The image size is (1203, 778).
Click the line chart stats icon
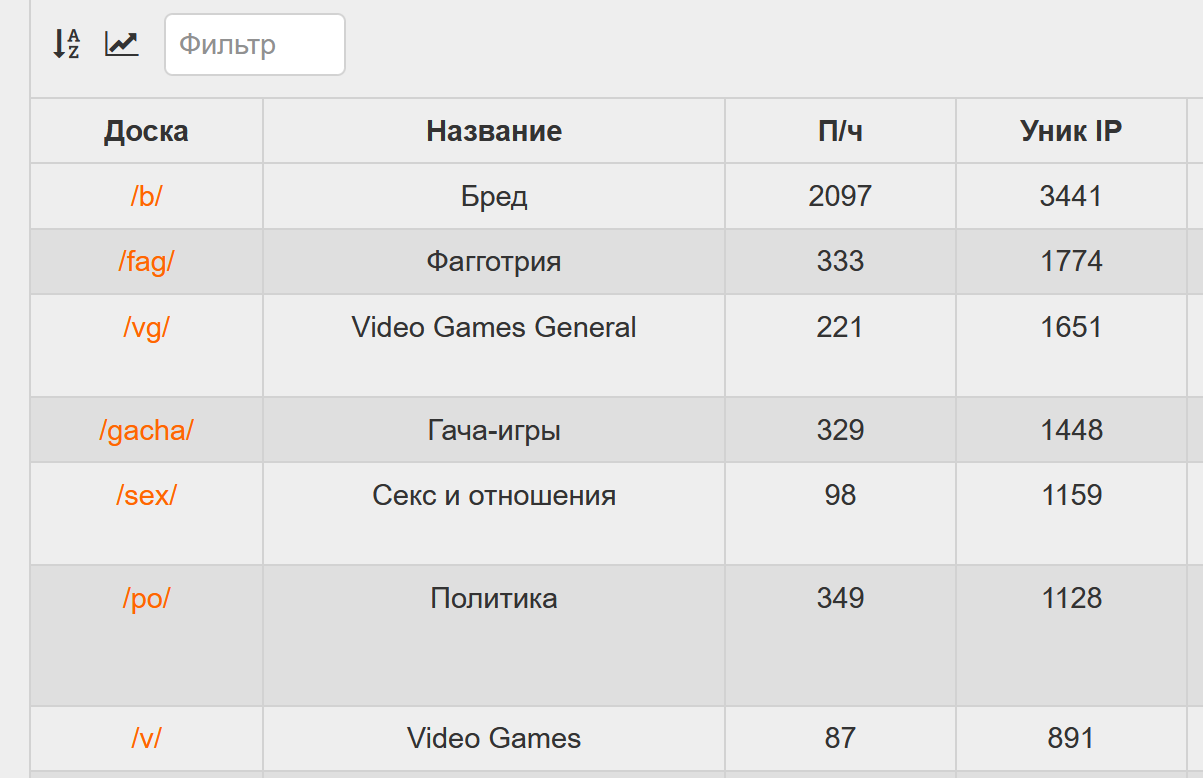pos(122,44)
